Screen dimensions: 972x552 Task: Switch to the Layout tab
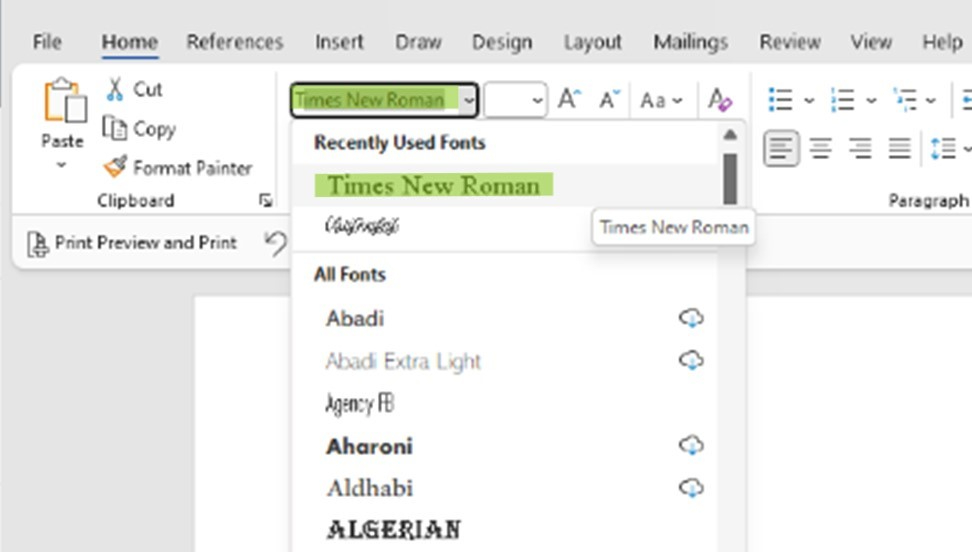pyautogui.click(x=592, y=42)
